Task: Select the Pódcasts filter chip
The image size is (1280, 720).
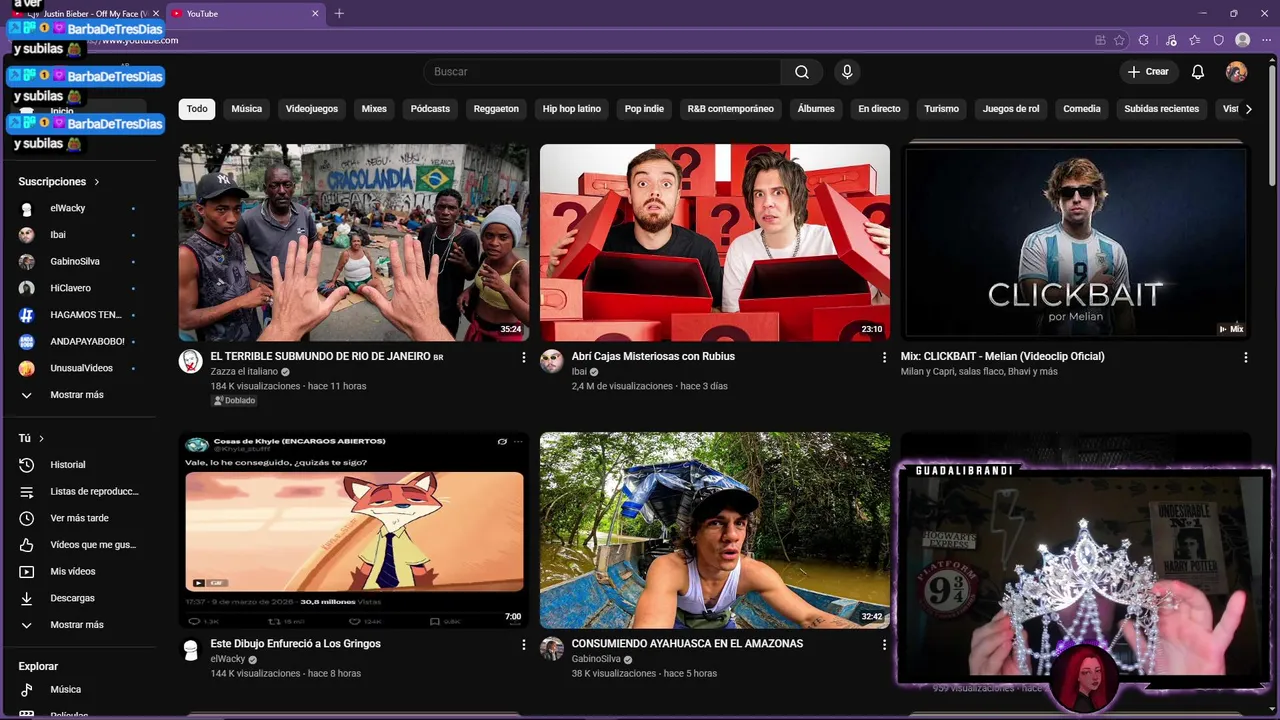Action: coord(430,109)
